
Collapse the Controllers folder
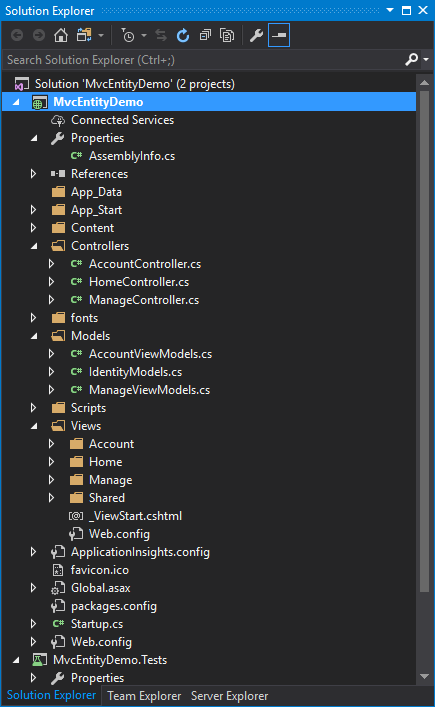[x=34, y=246]
